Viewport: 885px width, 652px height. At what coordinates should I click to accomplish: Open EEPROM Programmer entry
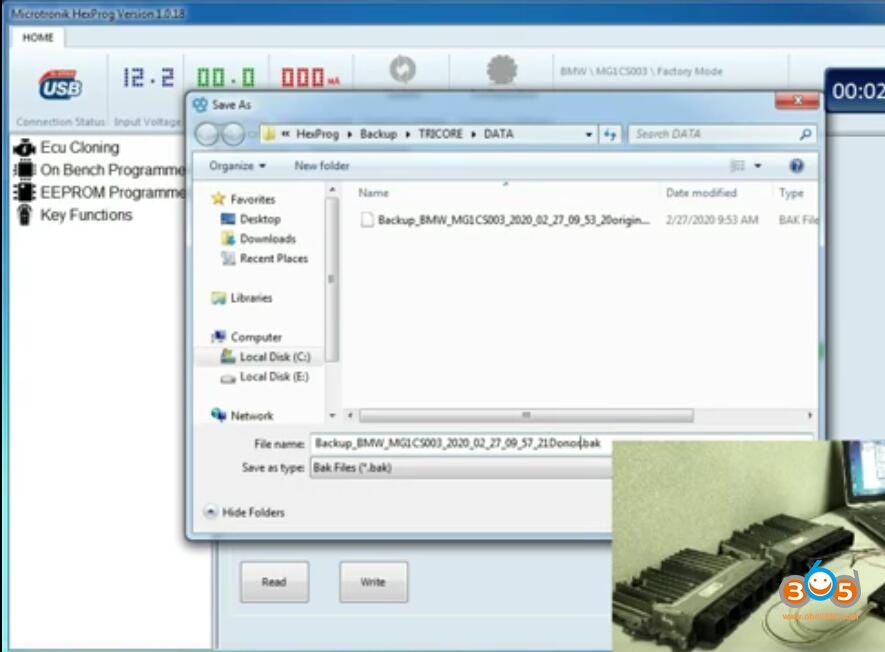point(112,192)
